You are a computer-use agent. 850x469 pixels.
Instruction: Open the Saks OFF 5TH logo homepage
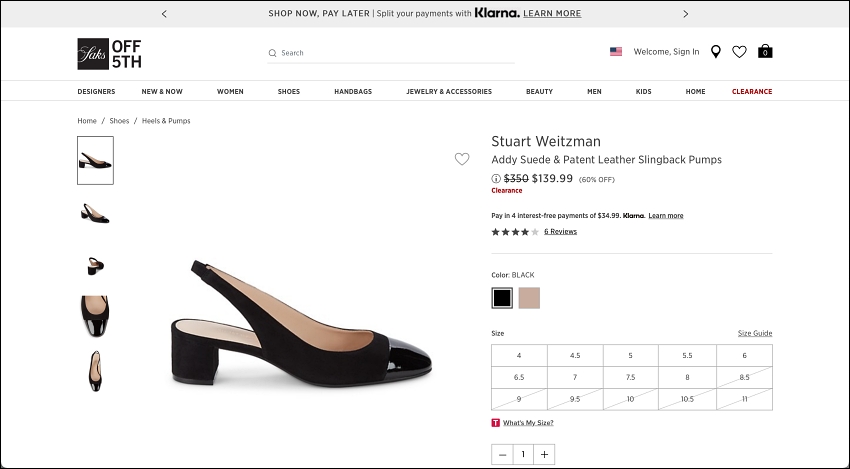[110, 54]
